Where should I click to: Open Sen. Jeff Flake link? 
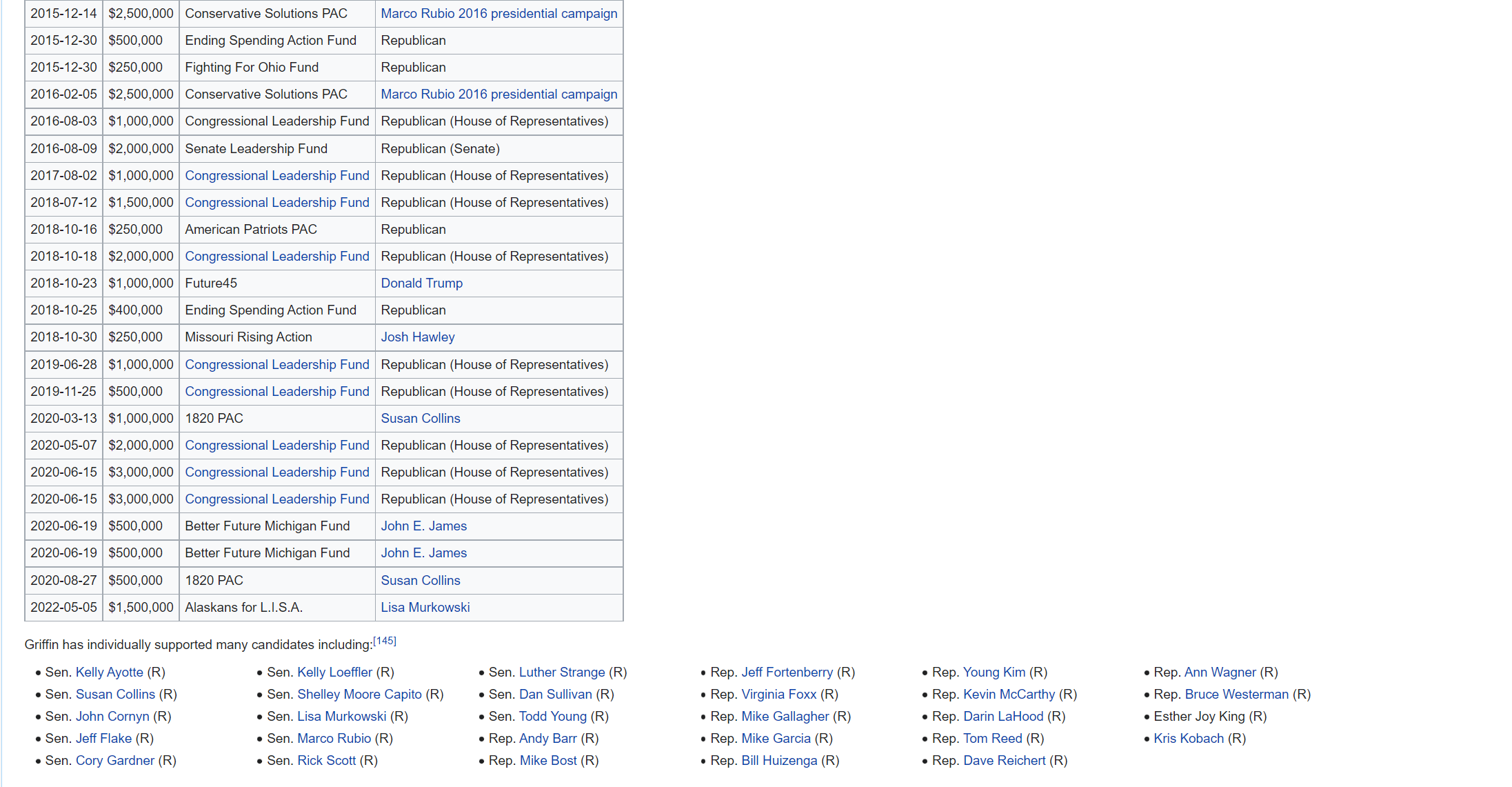point(103,738)
